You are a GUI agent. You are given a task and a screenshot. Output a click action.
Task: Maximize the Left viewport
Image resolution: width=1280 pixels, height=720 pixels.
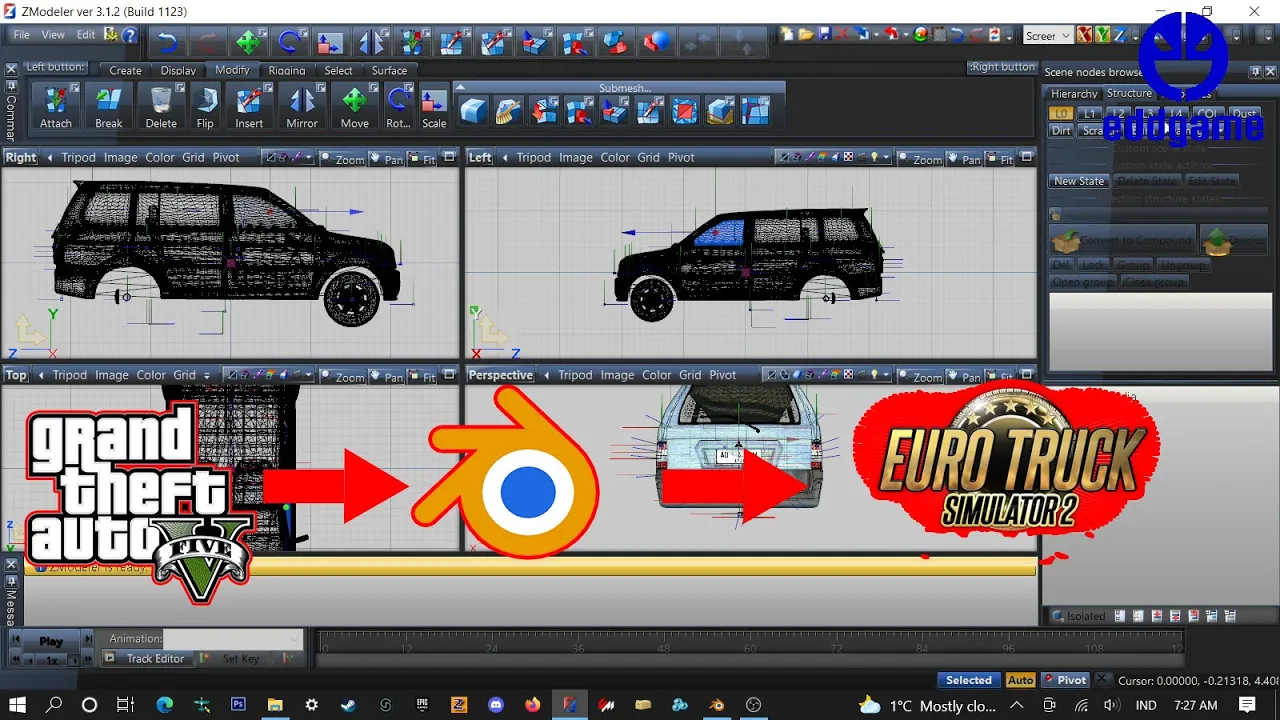[x=1027, y=157]
